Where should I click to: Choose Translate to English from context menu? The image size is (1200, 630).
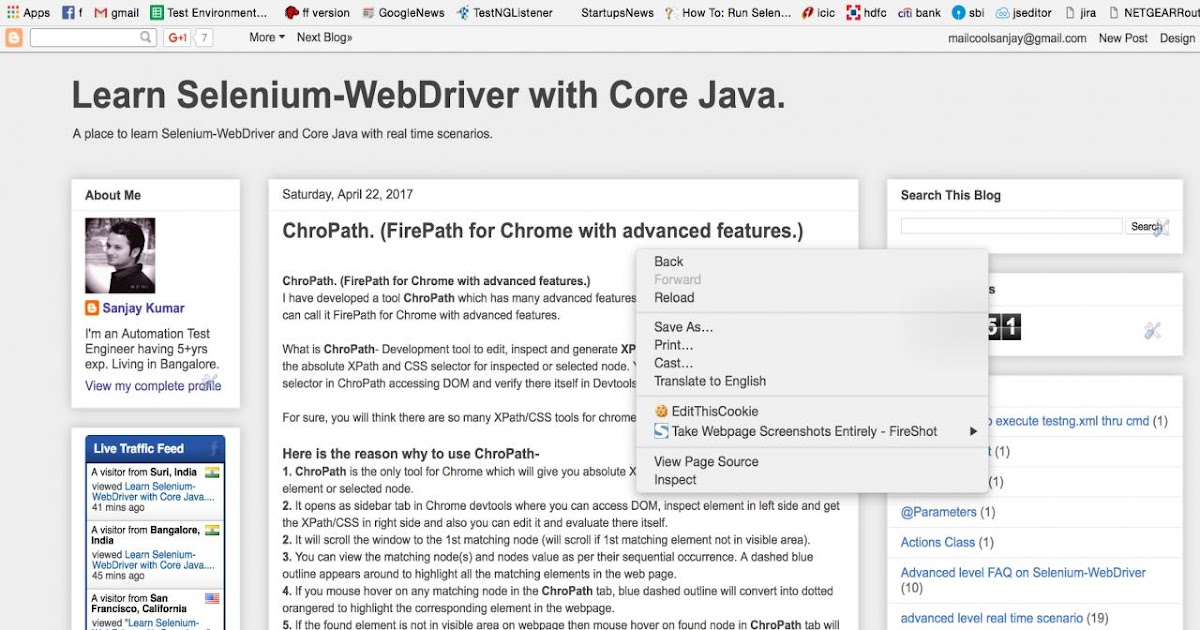[710, 381]
